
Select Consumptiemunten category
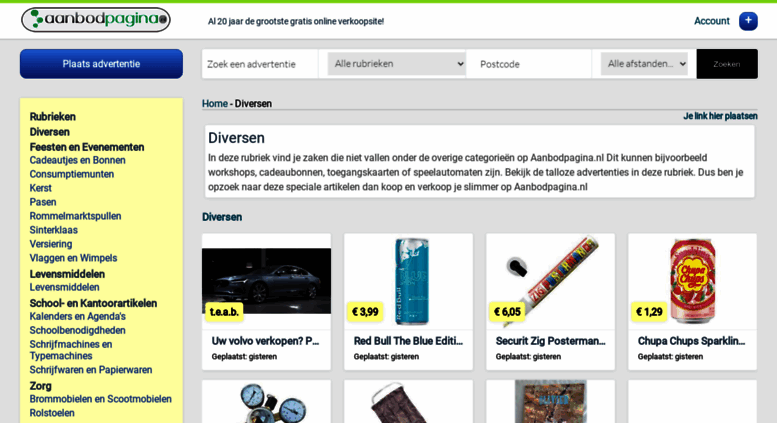(72, 174)
